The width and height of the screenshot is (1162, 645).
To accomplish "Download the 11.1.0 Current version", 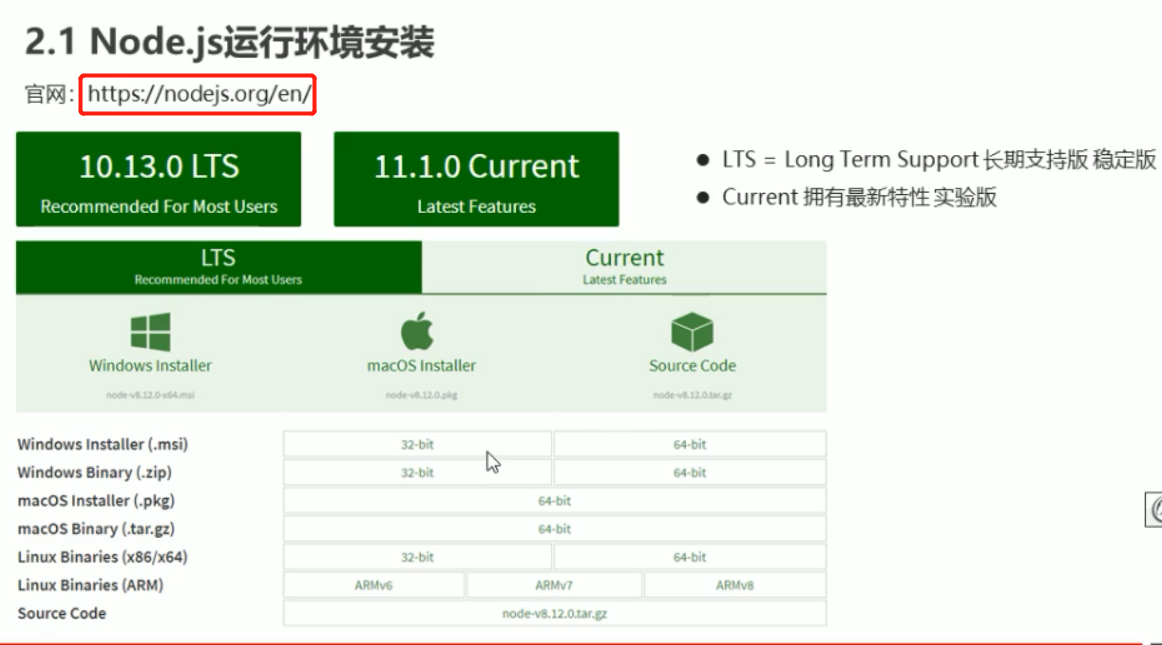I will (x=477, y=179).
